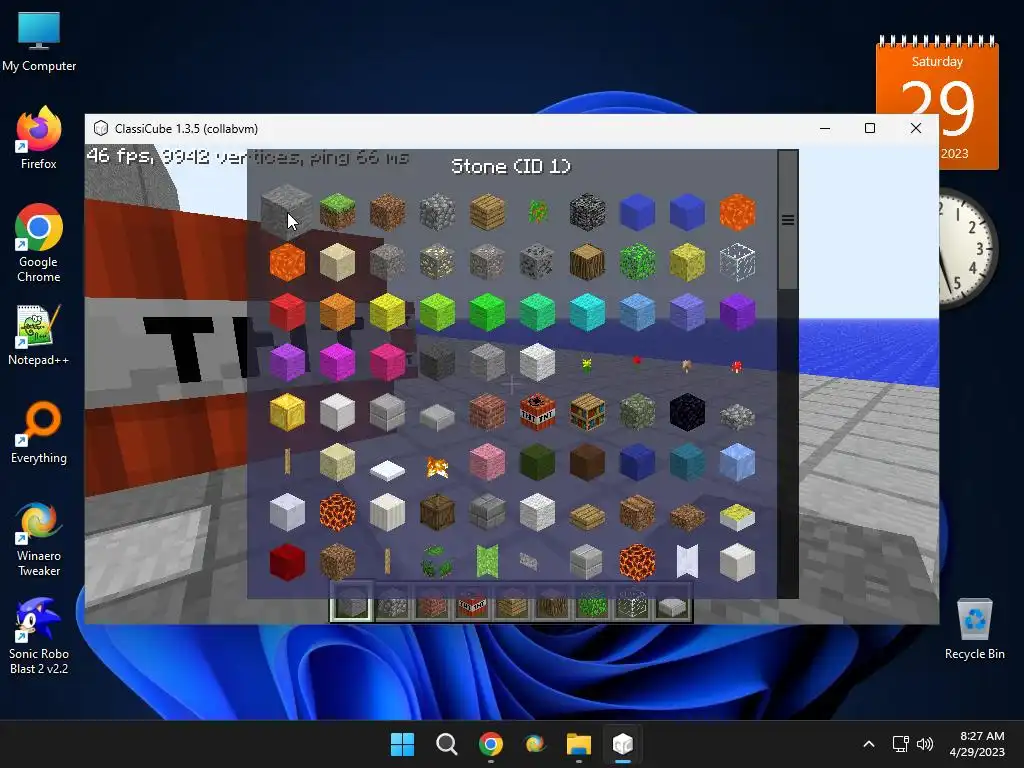Open Winaero Tweaker desktop shortcut
Viewport: 1024px width, 768px height.
pyautogui.click(x=39, y=538)
